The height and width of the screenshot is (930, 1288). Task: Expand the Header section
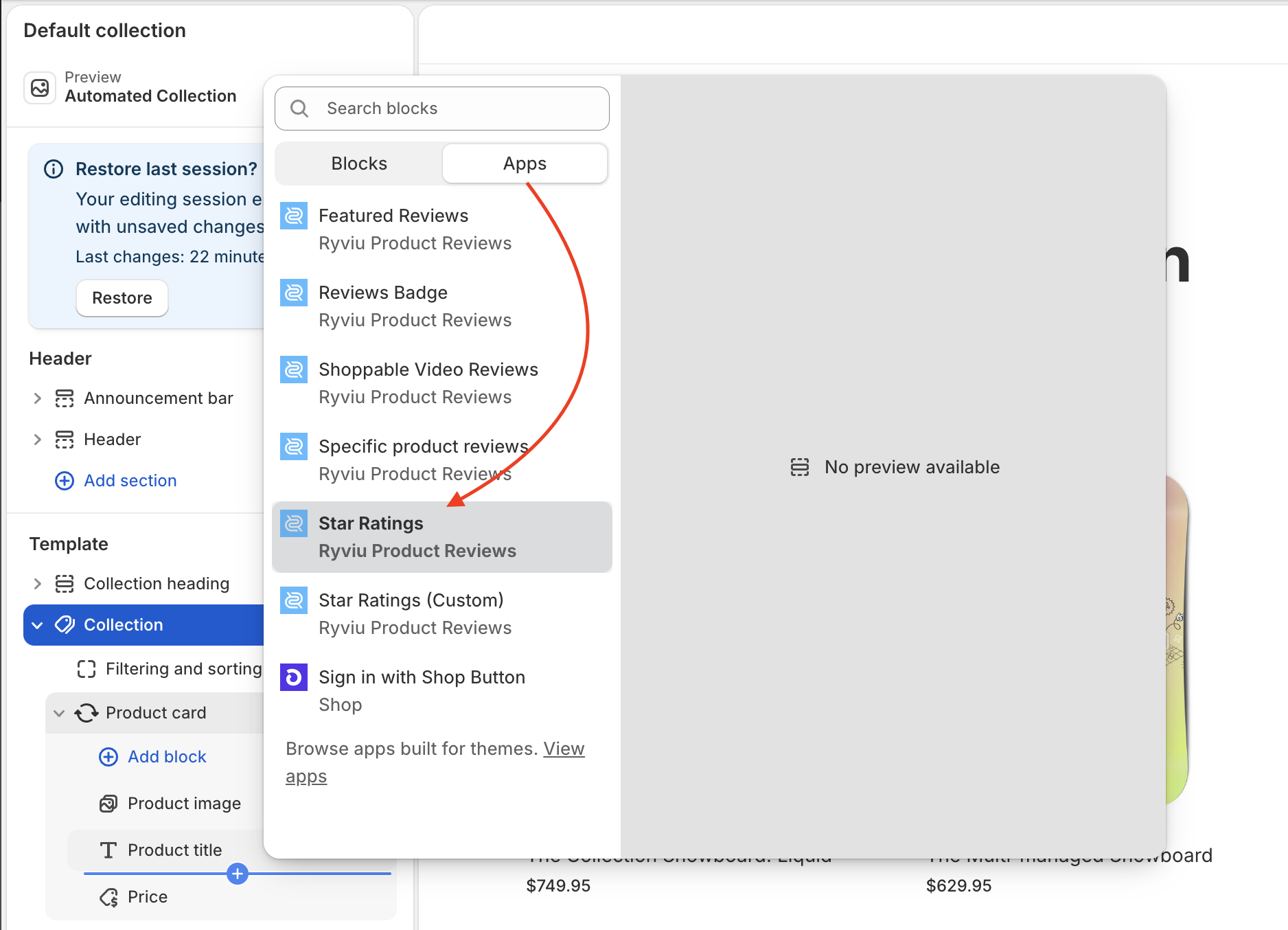[x=38, y=440]
